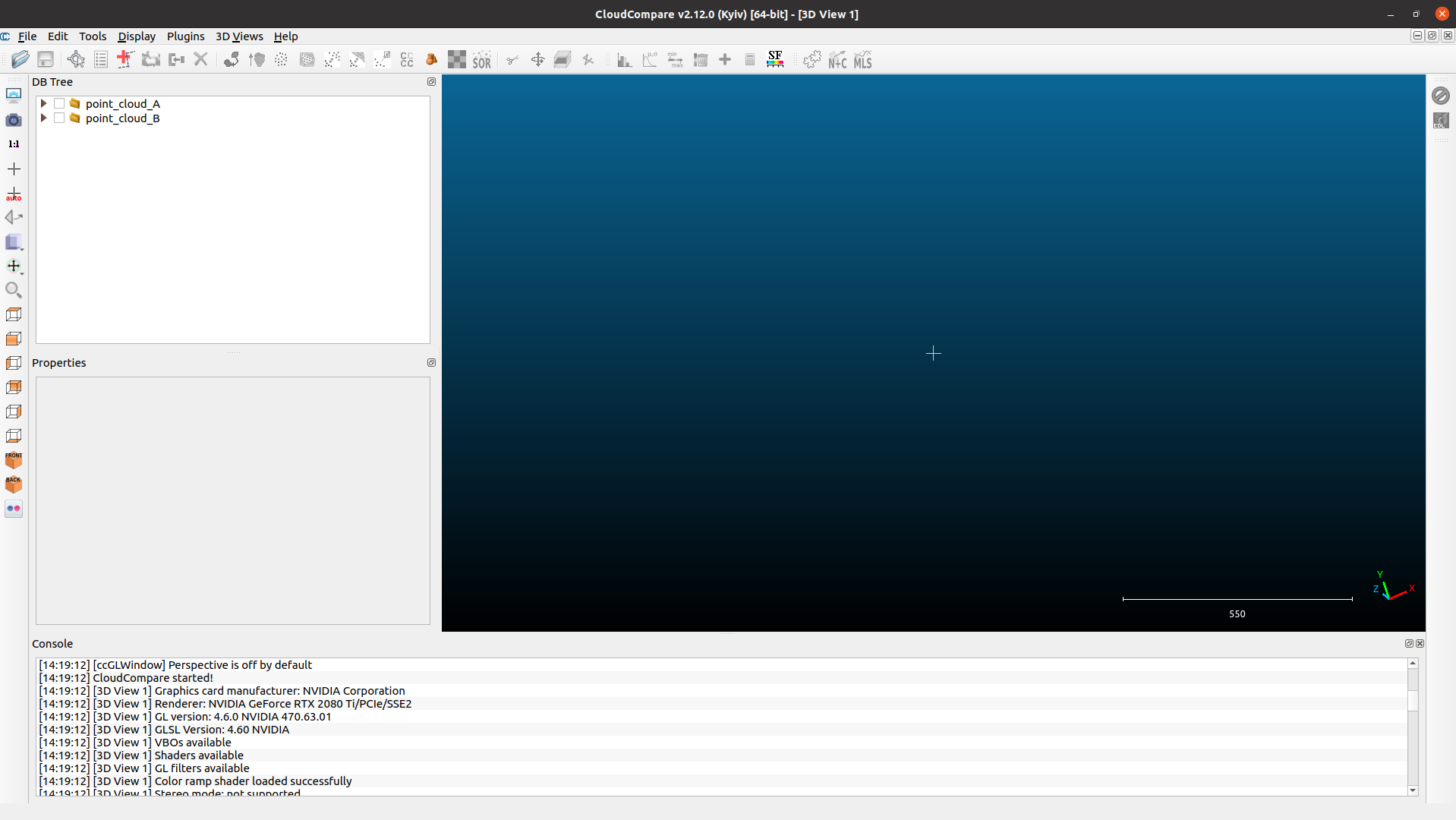This screenshot has width=1456, height=820.
Task: Expand the point_cloud_B tree node
Action: (x=43, y=118)
